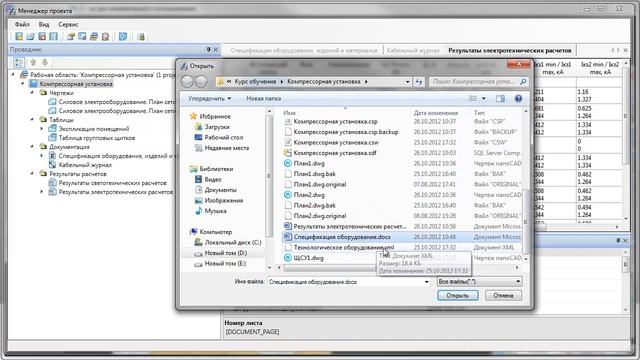
Task: Collapse the Таблицы folder
Action: 32,120
